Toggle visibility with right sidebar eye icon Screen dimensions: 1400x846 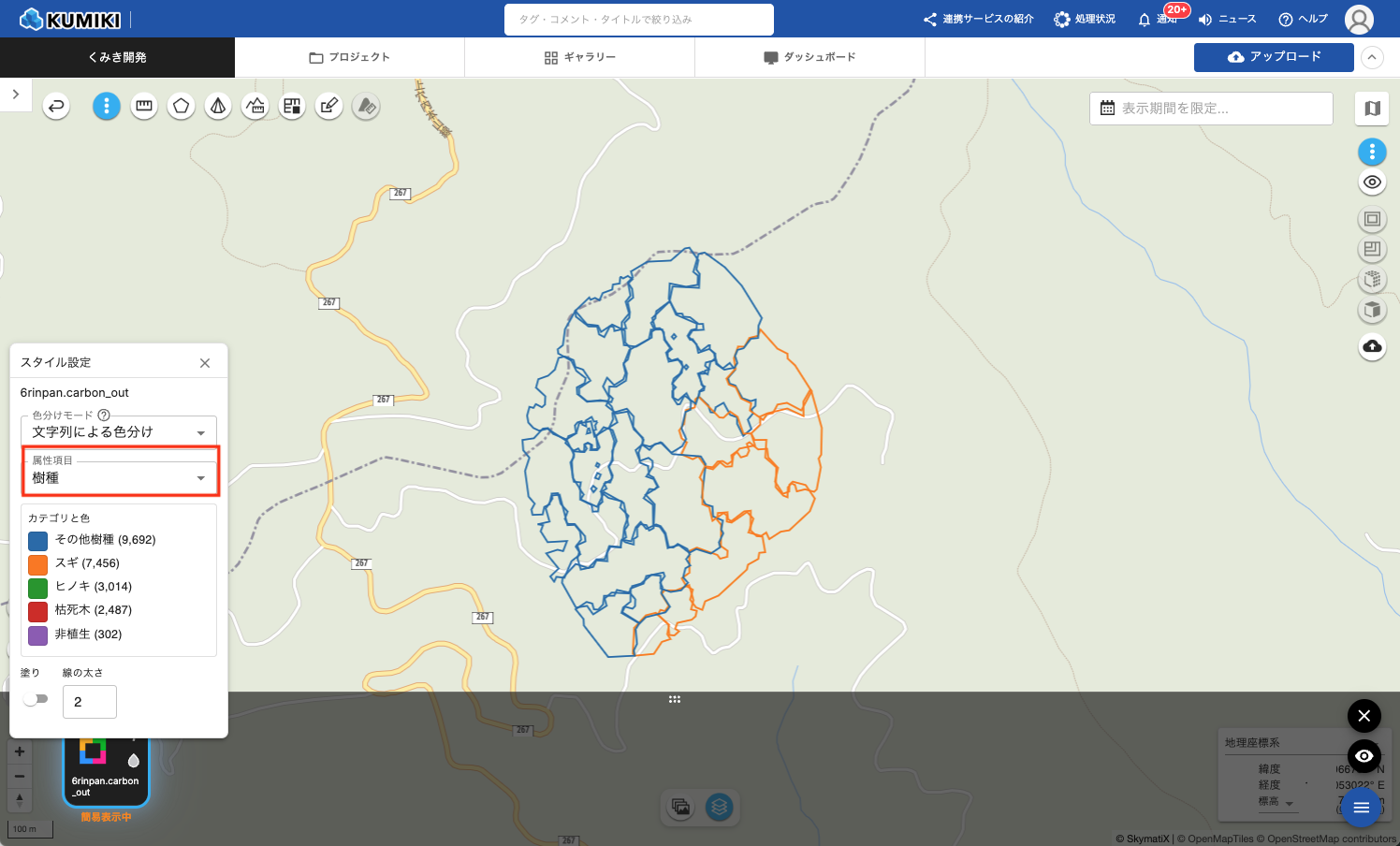tap(1372, 182)
